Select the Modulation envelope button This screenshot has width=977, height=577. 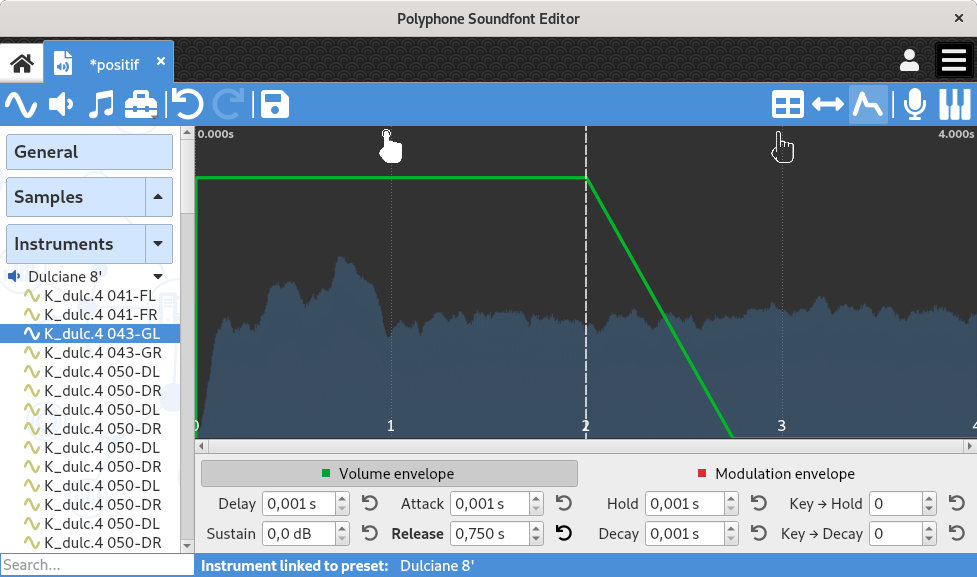[x=776, y=474]
